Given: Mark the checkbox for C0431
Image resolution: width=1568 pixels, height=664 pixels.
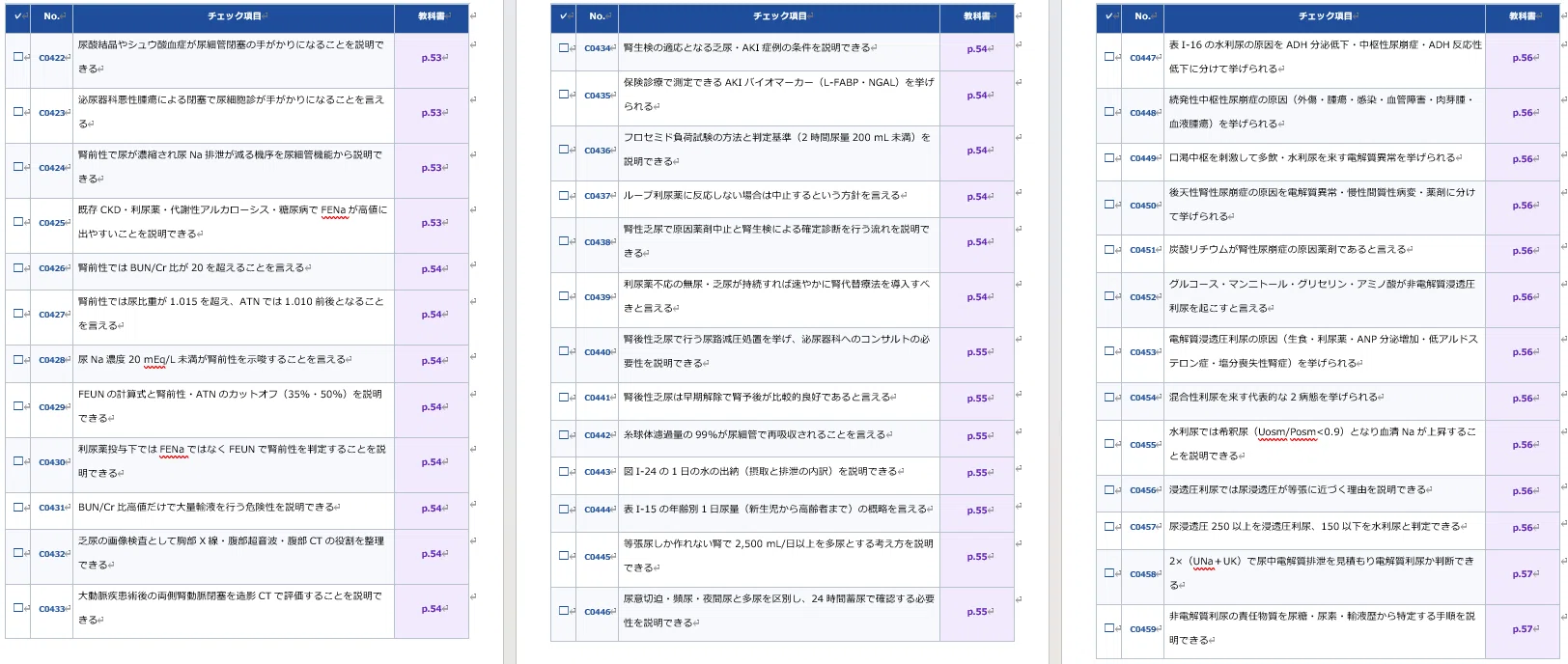Looking at the screenshot, I should (x=17, y=508).
